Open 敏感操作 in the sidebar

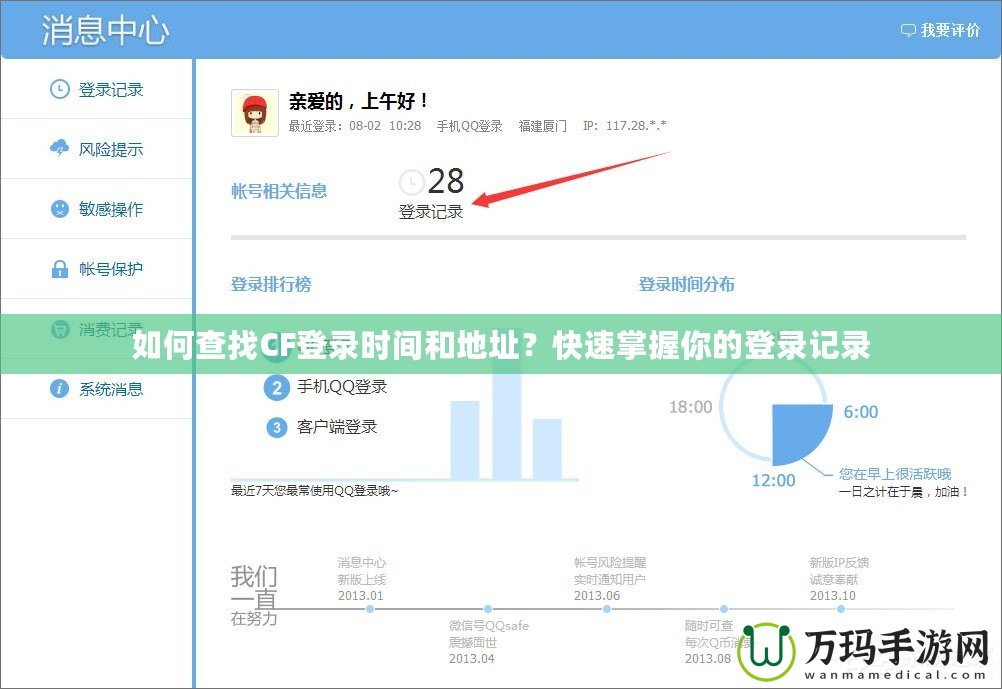[x=97, y=208]
